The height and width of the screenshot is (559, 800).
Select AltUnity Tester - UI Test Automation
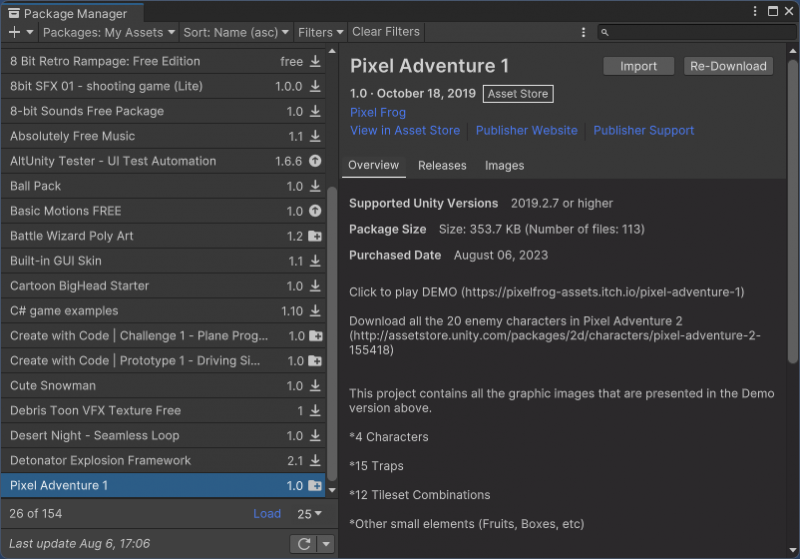(x=163, y=161)
